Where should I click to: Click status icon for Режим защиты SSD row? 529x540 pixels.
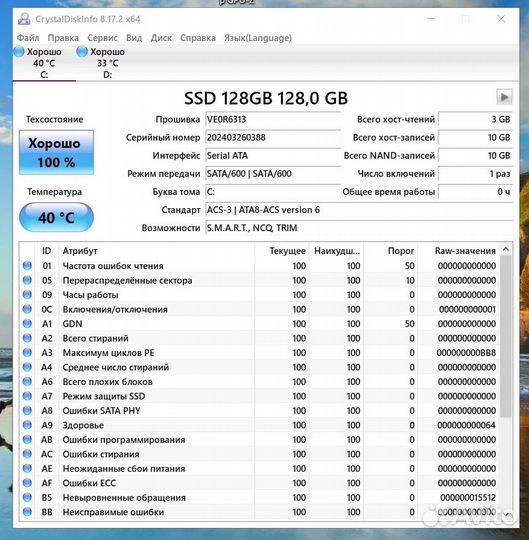tap(27, 396)
